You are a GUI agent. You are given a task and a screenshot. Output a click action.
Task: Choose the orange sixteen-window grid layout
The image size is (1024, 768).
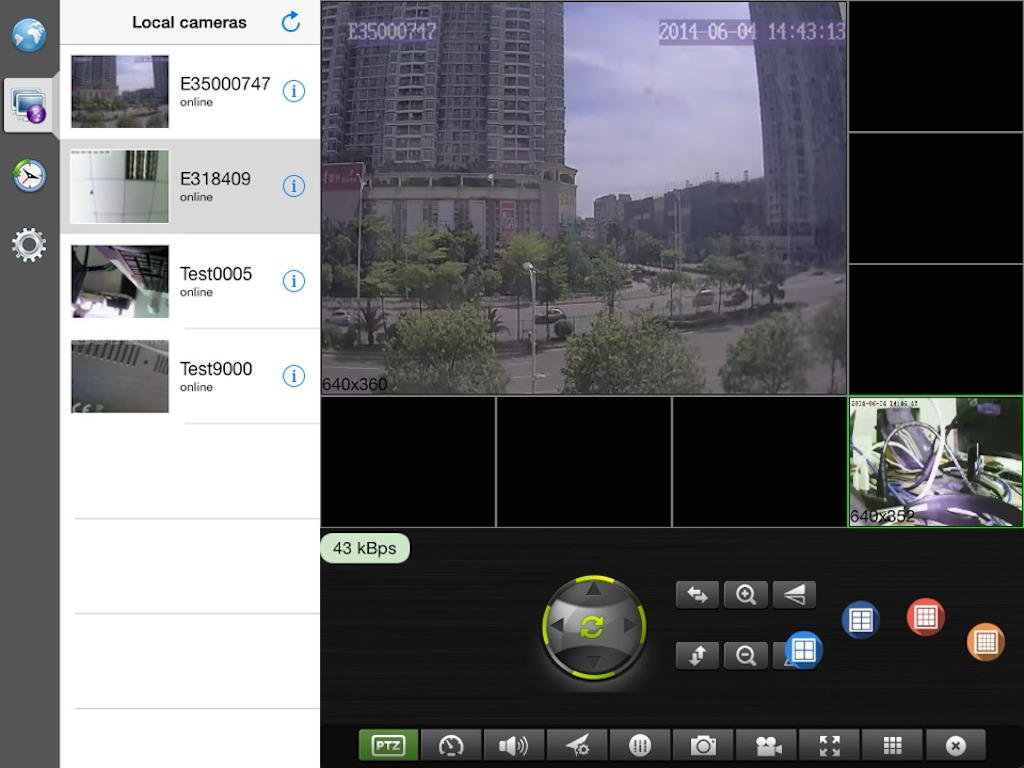tap(985, 641)
